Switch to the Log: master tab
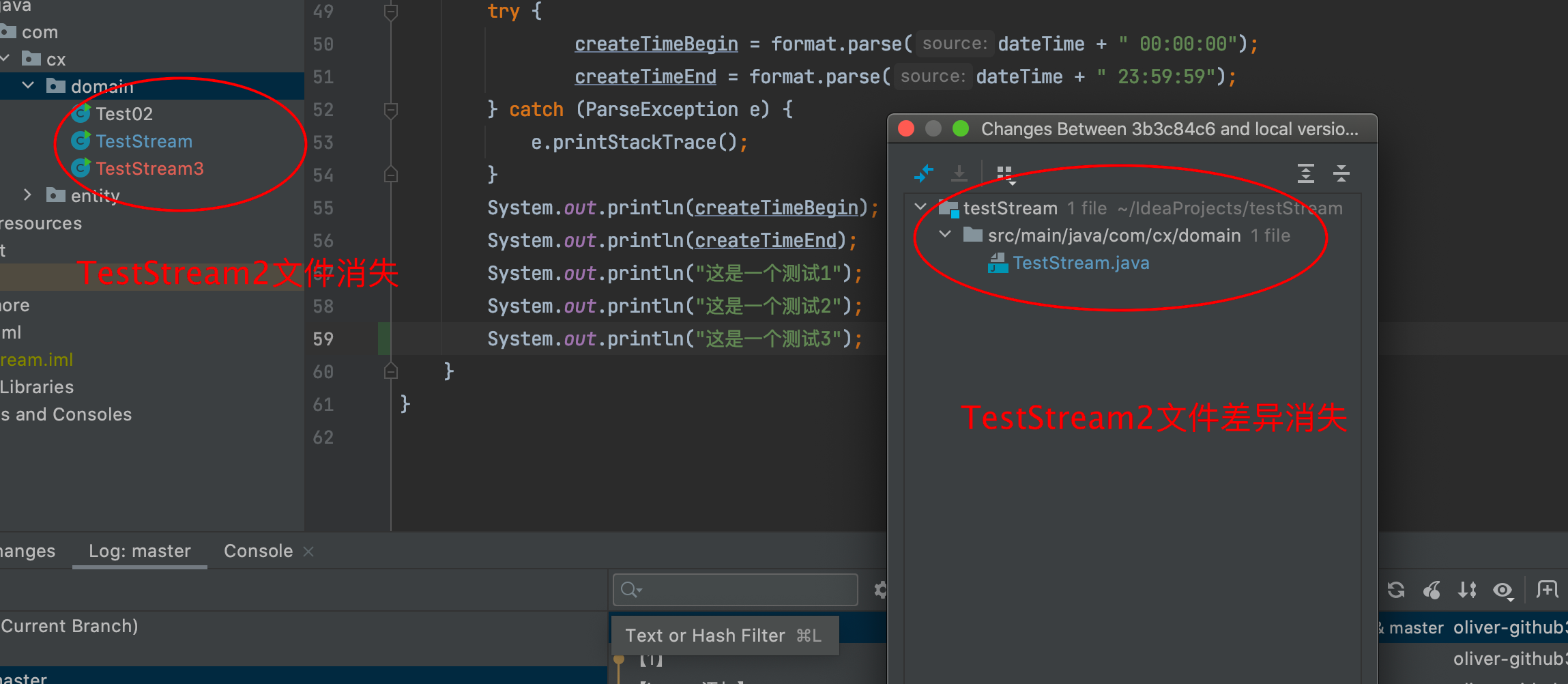This screenshot has height=684, width=1568. 140,551
